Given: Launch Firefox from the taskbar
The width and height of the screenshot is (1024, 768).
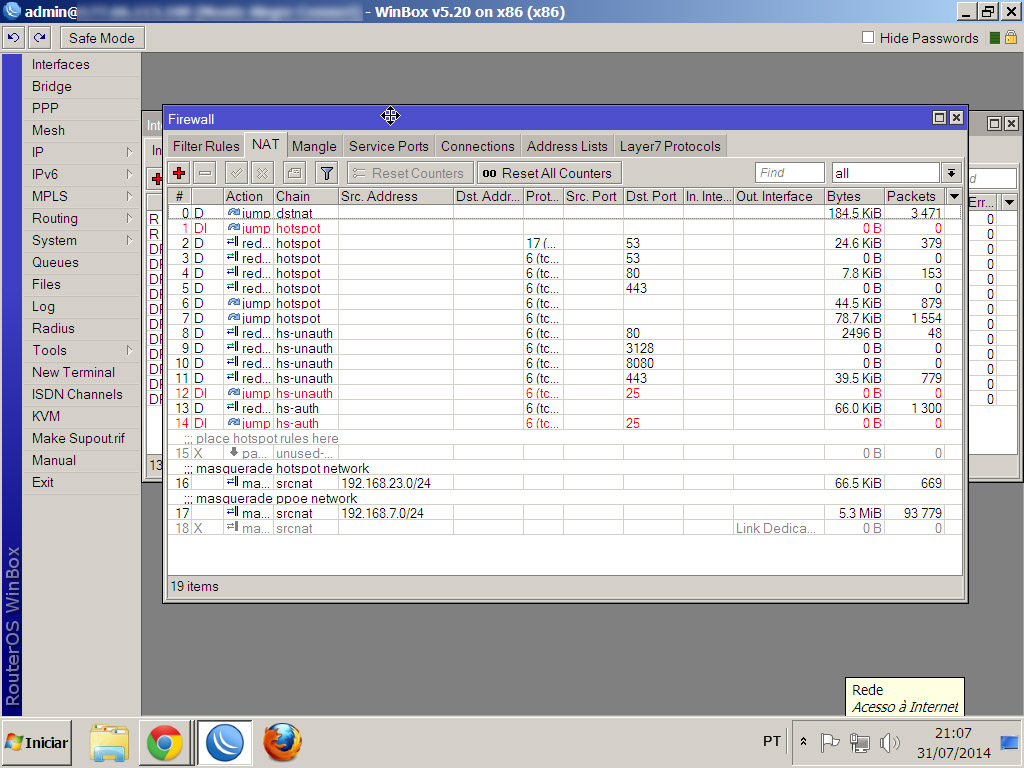Looking at the screenshot, I should (282, 743).
